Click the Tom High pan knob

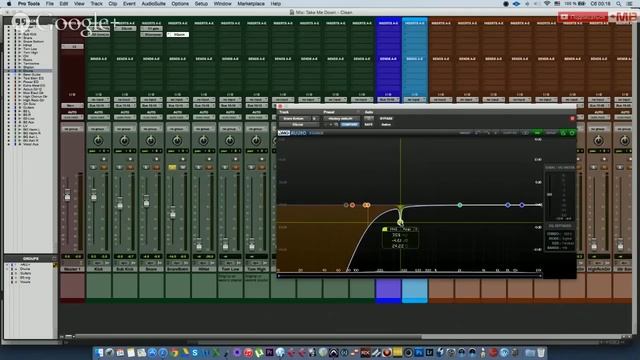(x=256, y=141)
